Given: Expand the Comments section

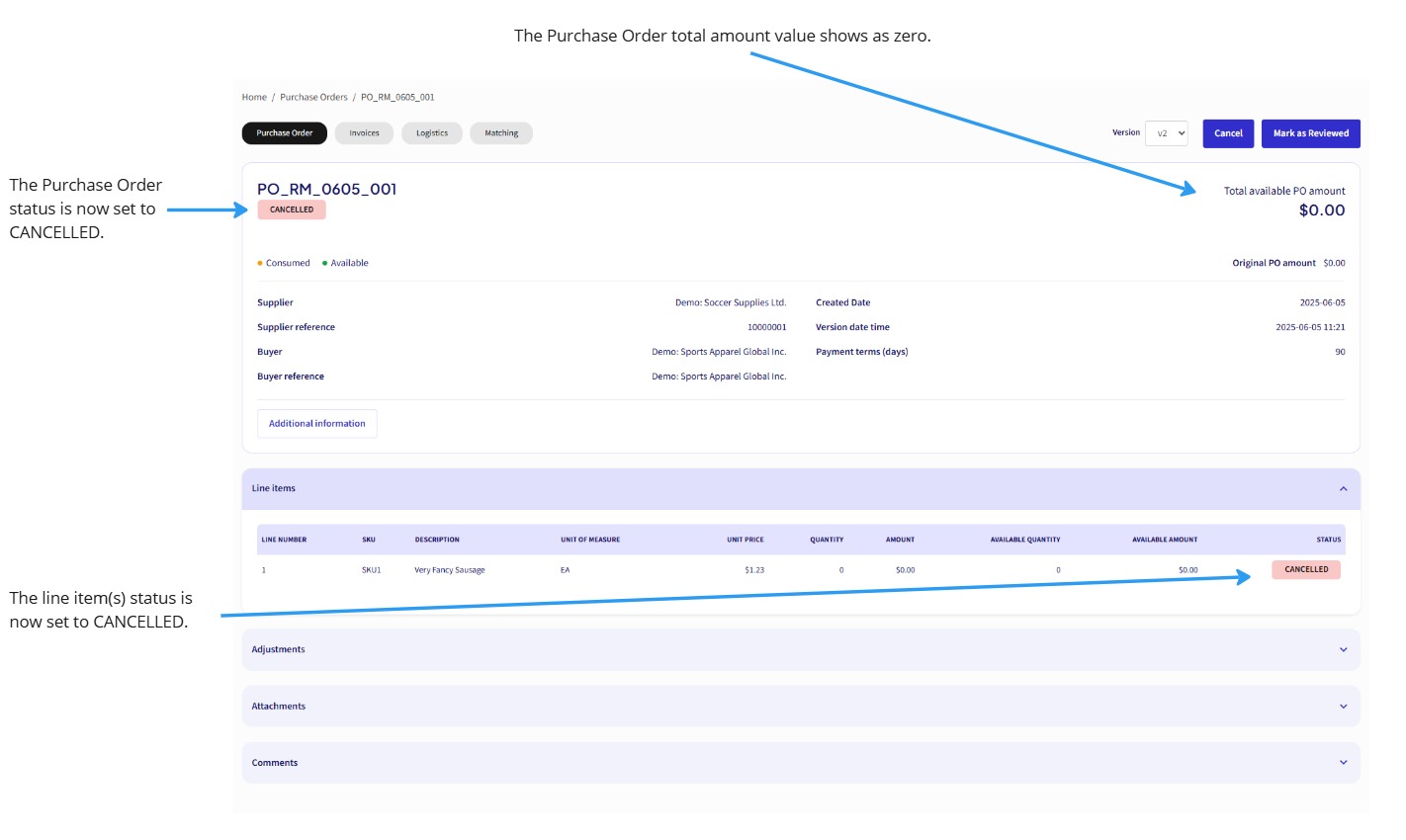Looking at the screenshot, I should click(1342, 762).
